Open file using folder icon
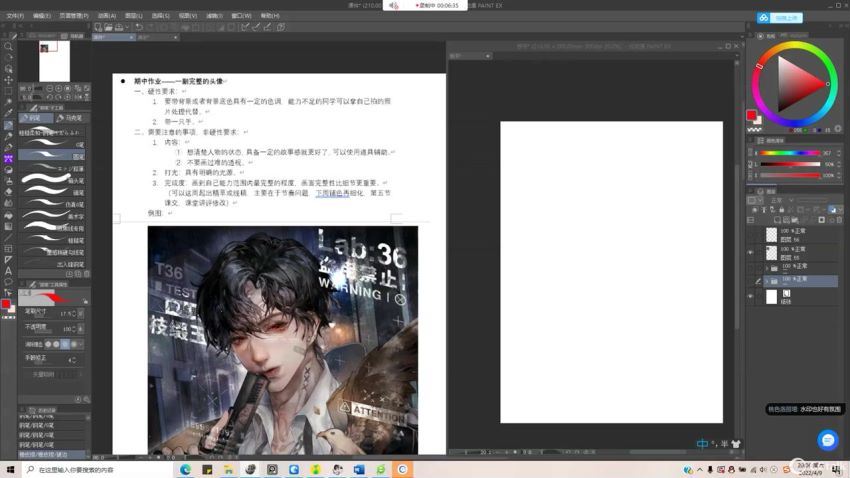 (x=108, y=27)
